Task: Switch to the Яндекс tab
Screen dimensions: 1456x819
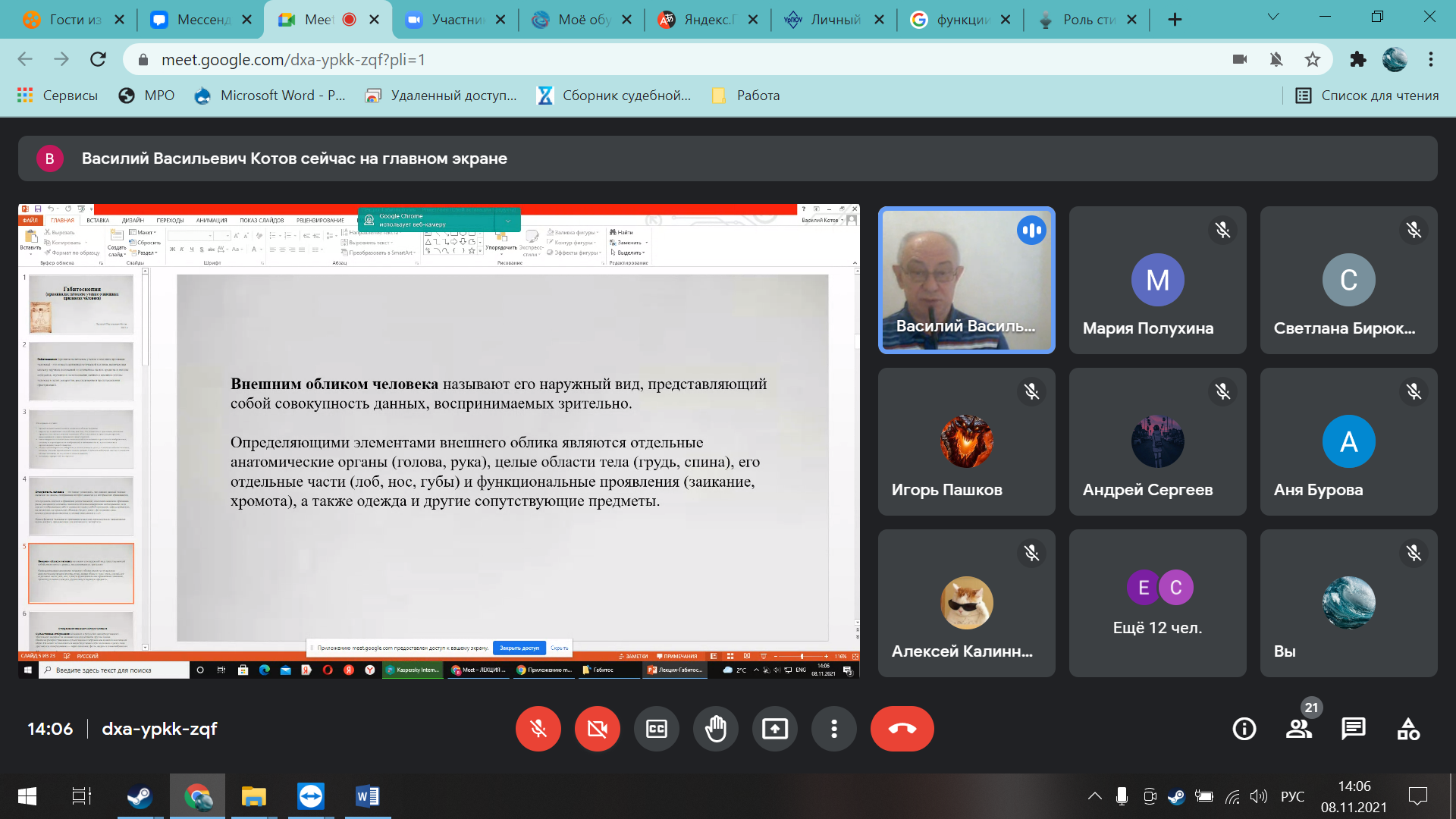Action: point(708,20)
